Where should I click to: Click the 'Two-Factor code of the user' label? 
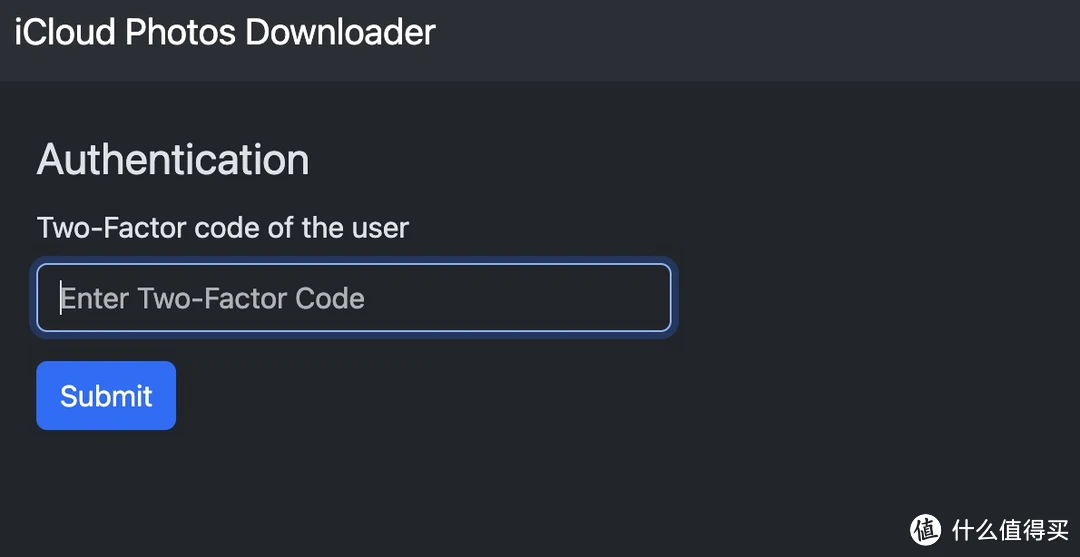[222, 227]
